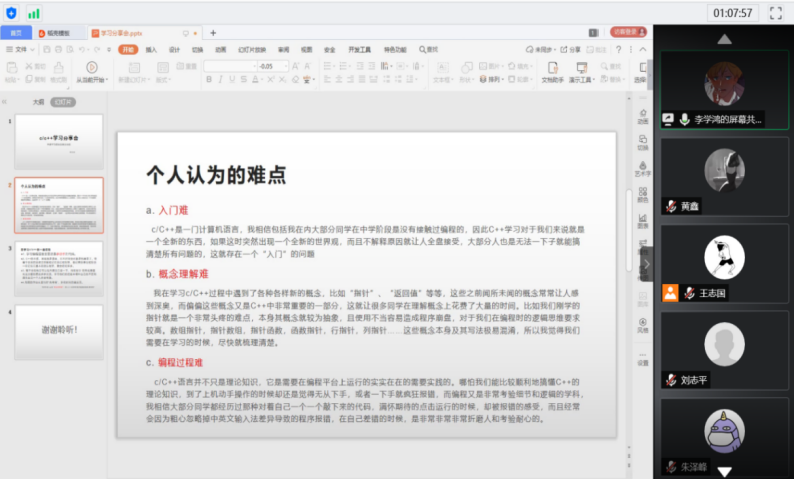794x480 pixels.
Task: Start slideshow with 从当前开始 play icon
Action: pos(91,67)
